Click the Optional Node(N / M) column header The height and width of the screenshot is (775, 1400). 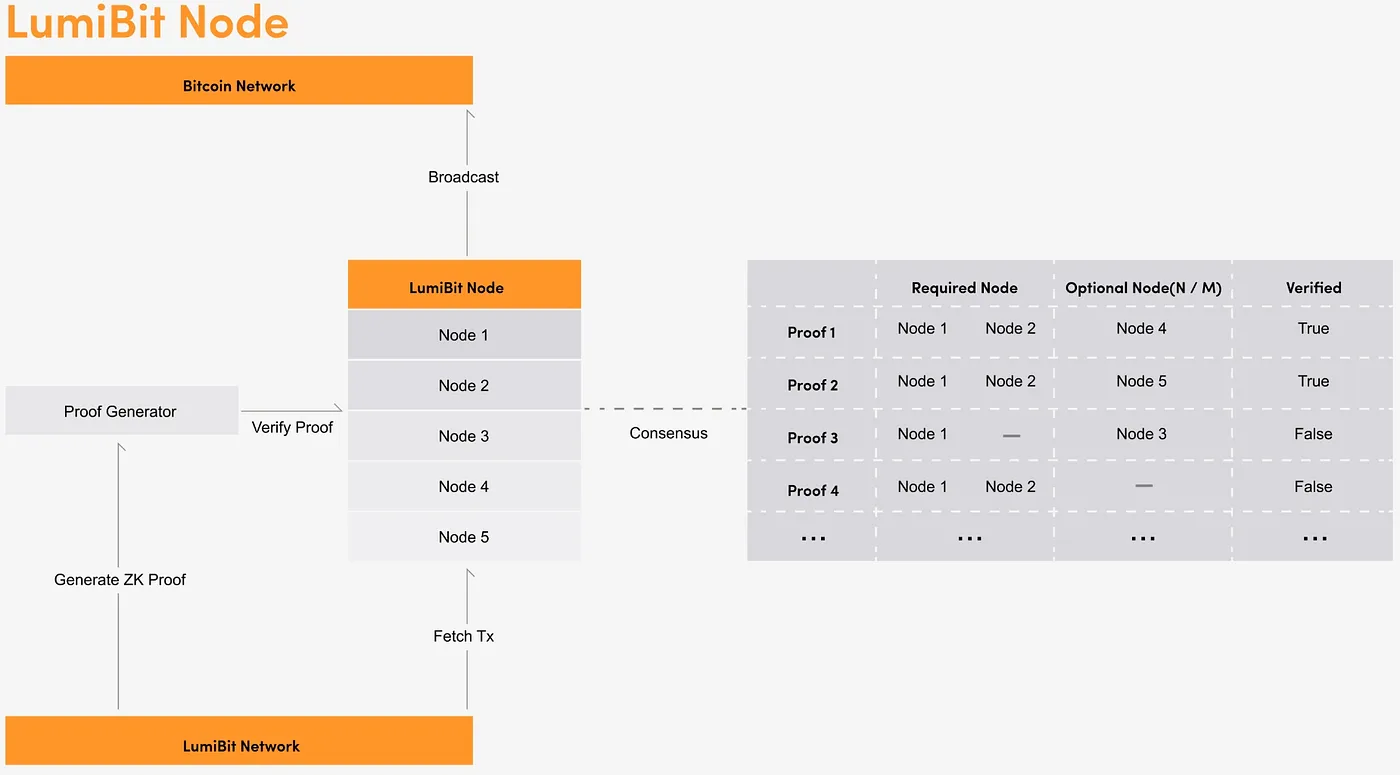pos(1143,288)
